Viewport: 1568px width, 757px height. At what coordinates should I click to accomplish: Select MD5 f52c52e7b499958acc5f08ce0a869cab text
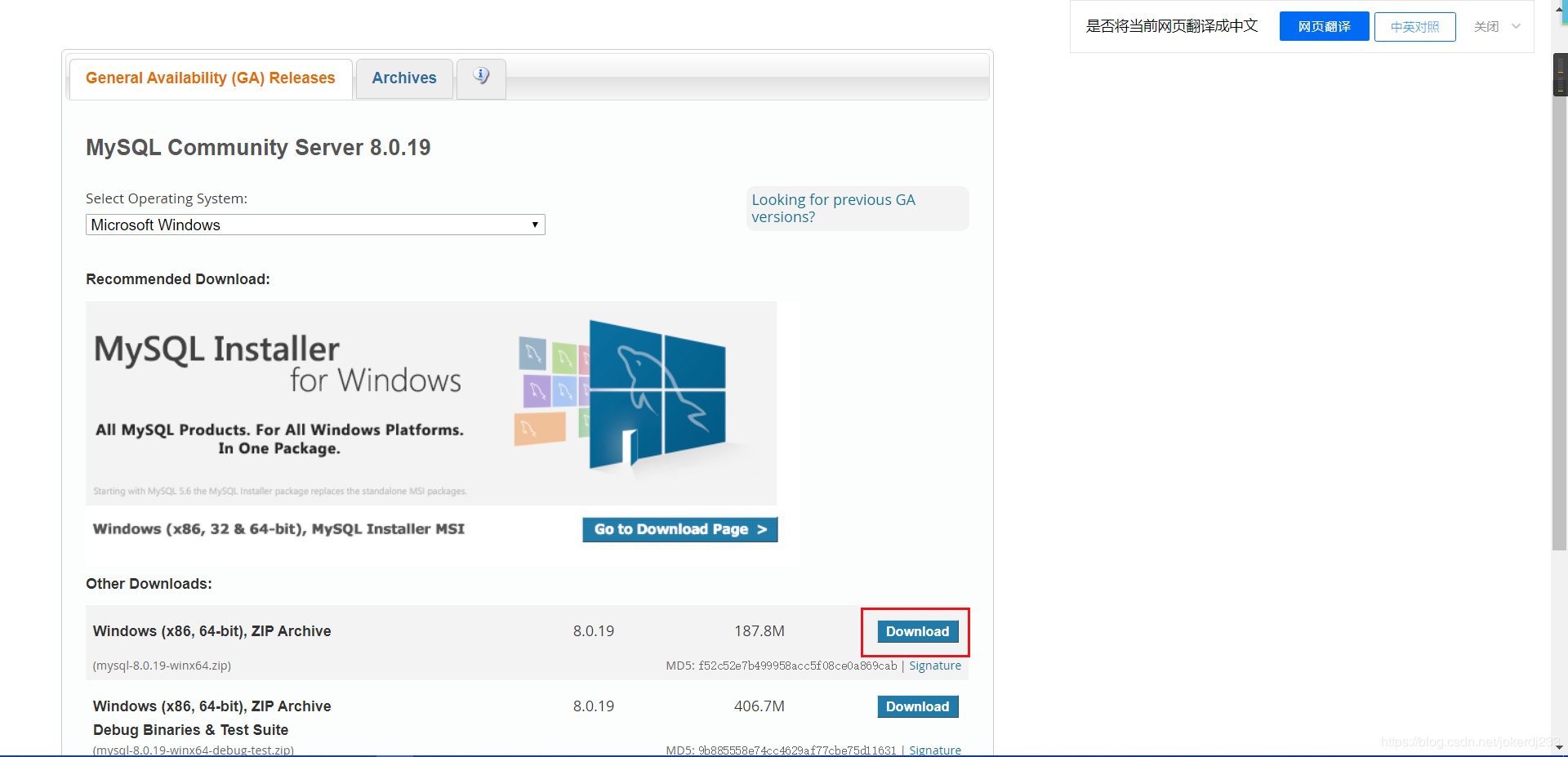click(x=781, y=666)
